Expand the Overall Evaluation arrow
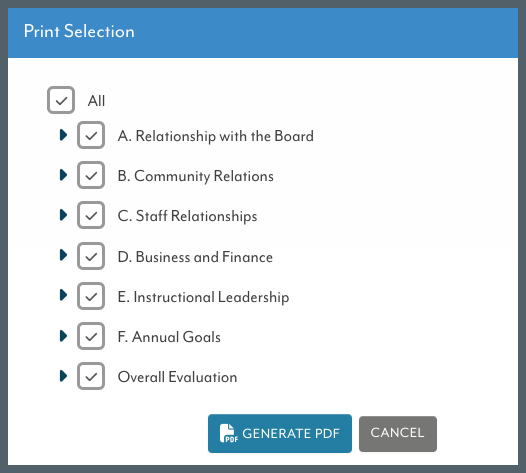526x473 pixels. [x=63, y=376]
